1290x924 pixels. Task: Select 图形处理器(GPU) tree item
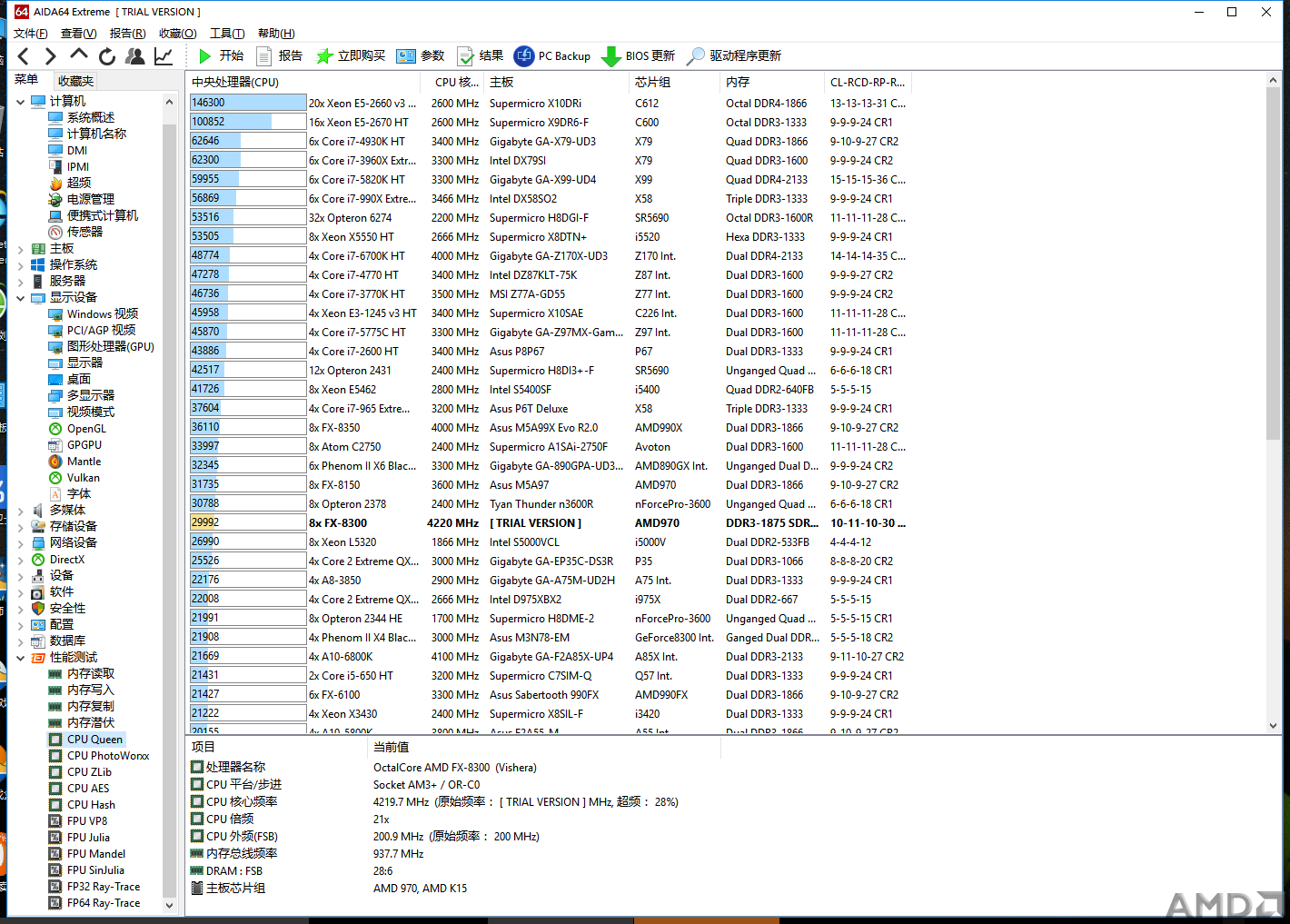coord(102,346)
